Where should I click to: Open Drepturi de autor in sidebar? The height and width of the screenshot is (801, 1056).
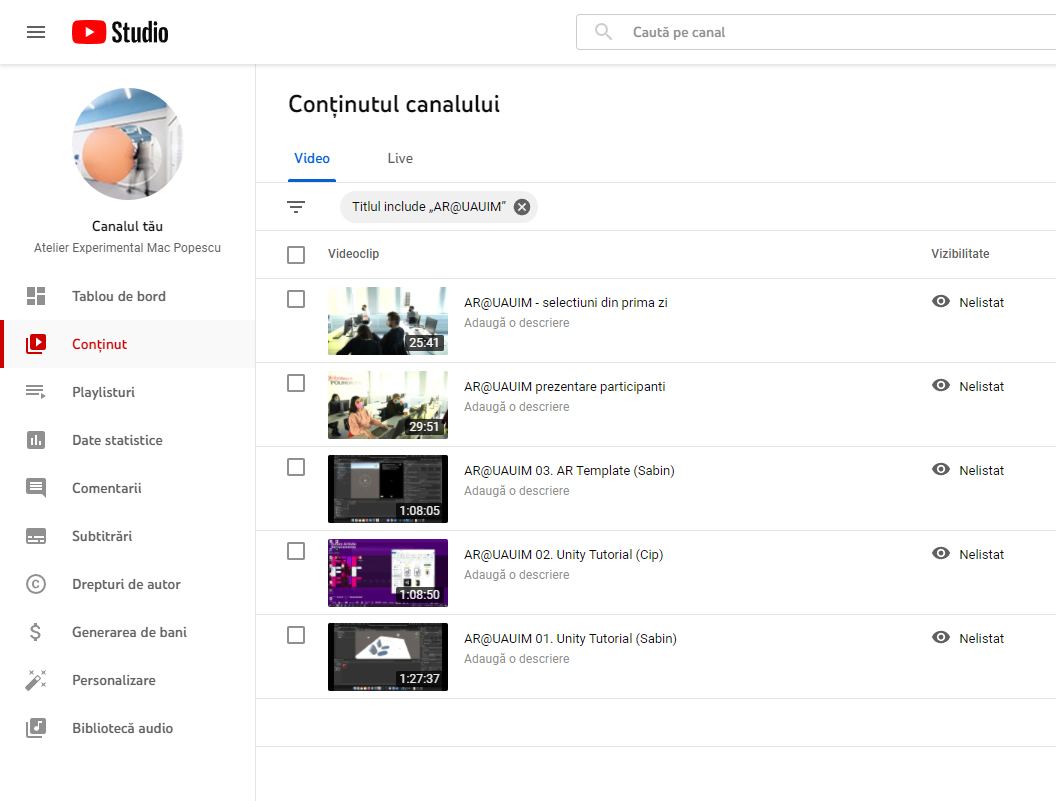point(128,584)
